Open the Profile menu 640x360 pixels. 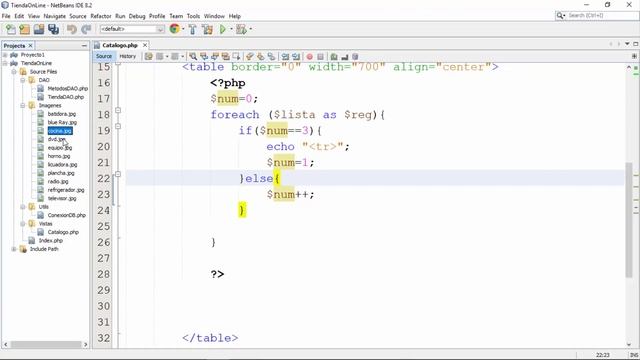tap(157, 16)
